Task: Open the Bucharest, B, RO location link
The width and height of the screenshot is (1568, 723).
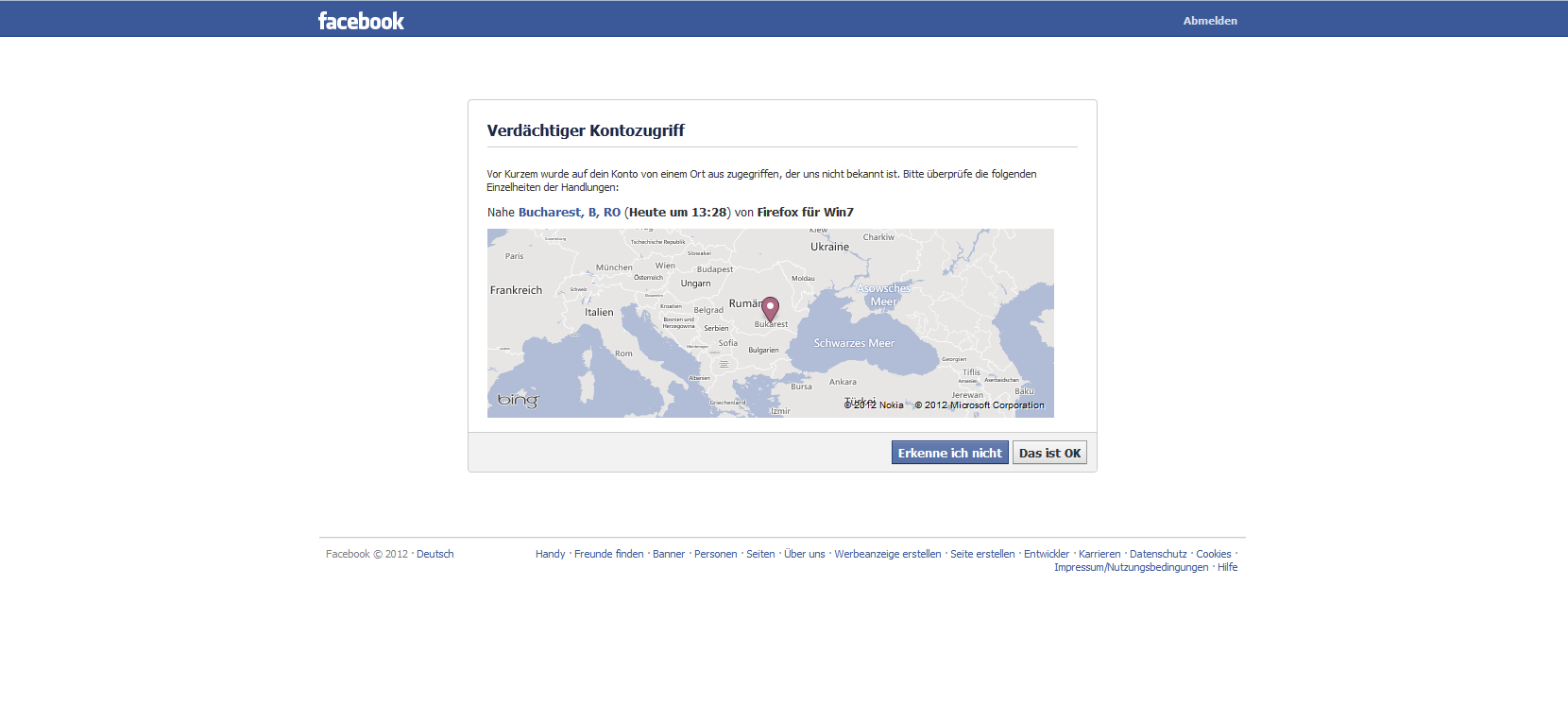Action: (x=570, y=213)
